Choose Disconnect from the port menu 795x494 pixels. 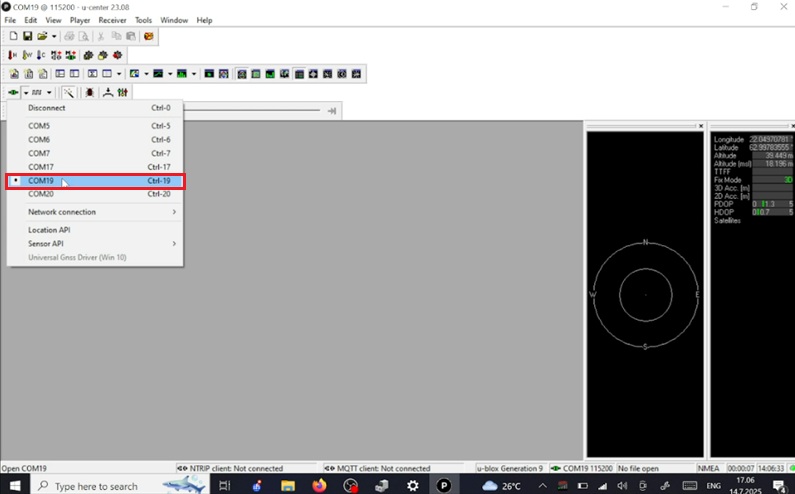(x=95, y=107)
